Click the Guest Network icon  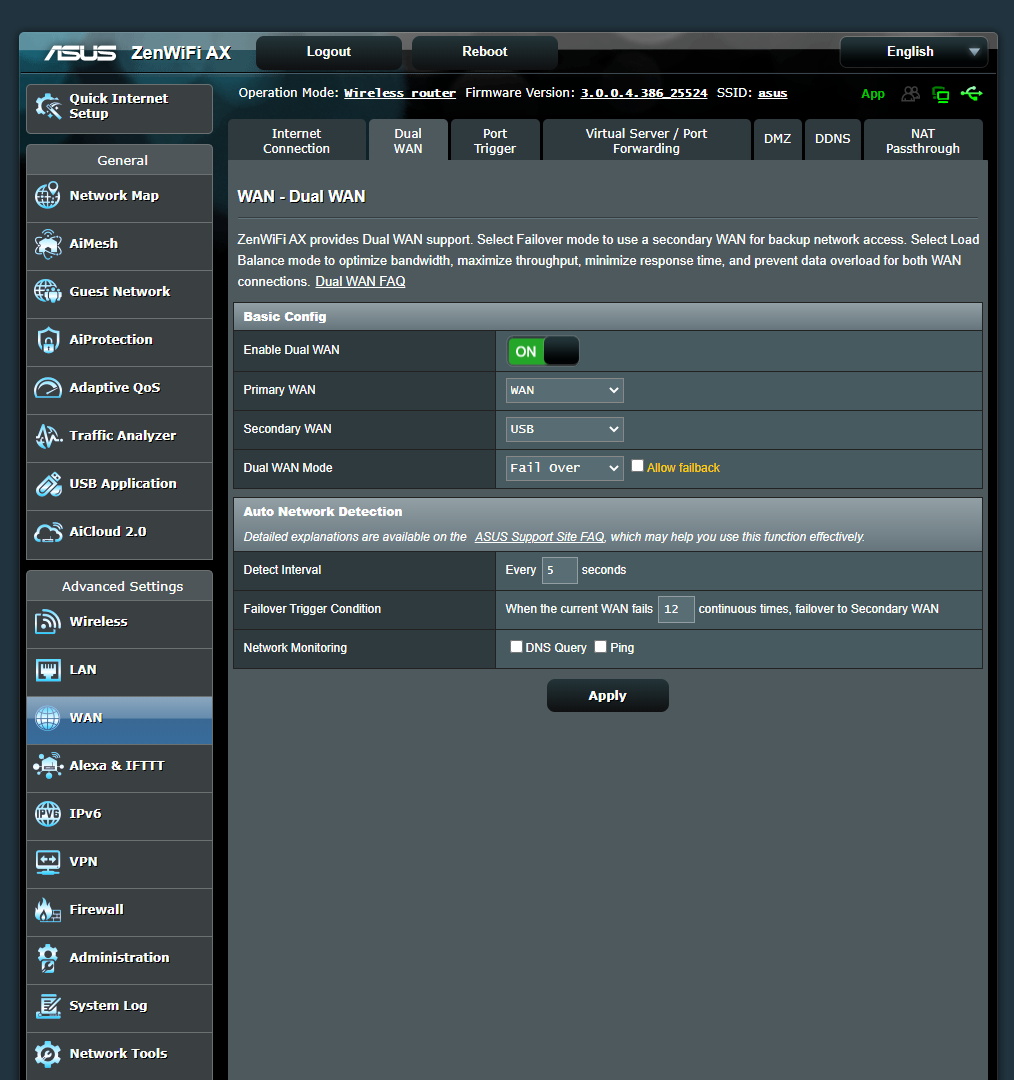pos(48,291)
